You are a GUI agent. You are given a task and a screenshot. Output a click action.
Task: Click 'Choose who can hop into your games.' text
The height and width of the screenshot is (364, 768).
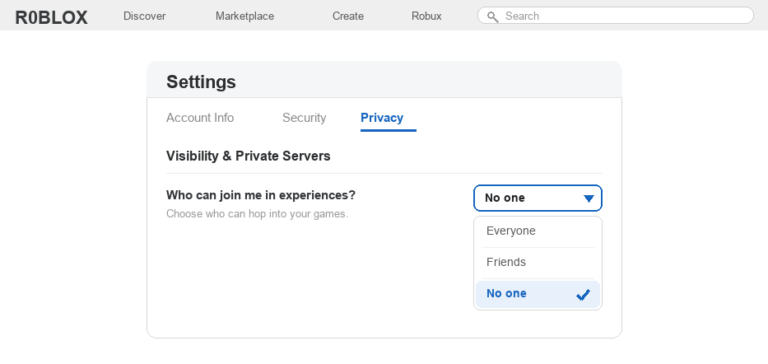coord(257,214)
